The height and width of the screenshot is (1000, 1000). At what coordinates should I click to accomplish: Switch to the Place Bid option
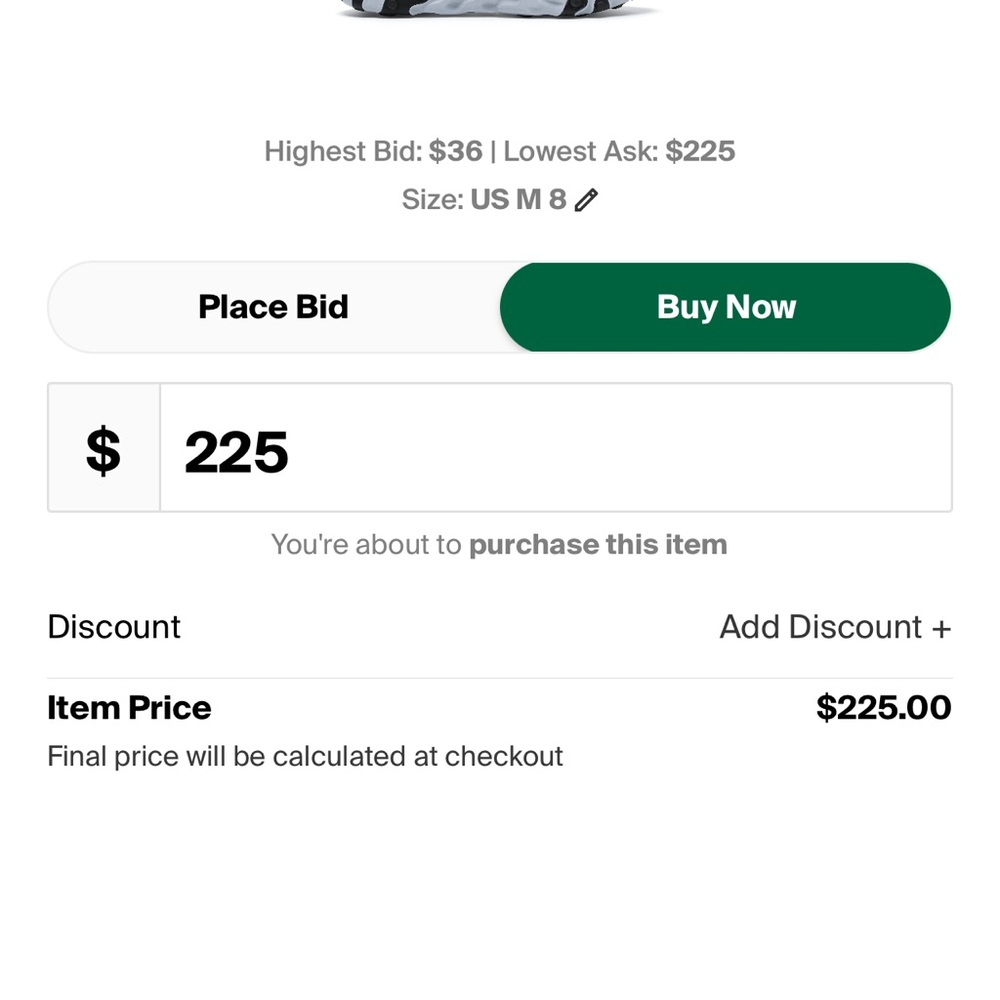(273, 307)
